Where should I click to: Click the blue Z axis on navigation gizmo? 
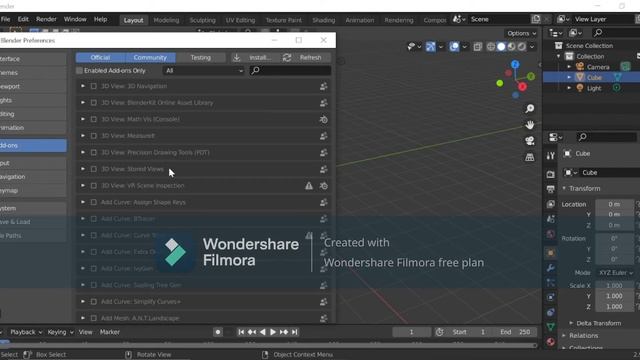click(x=515, y=64)
